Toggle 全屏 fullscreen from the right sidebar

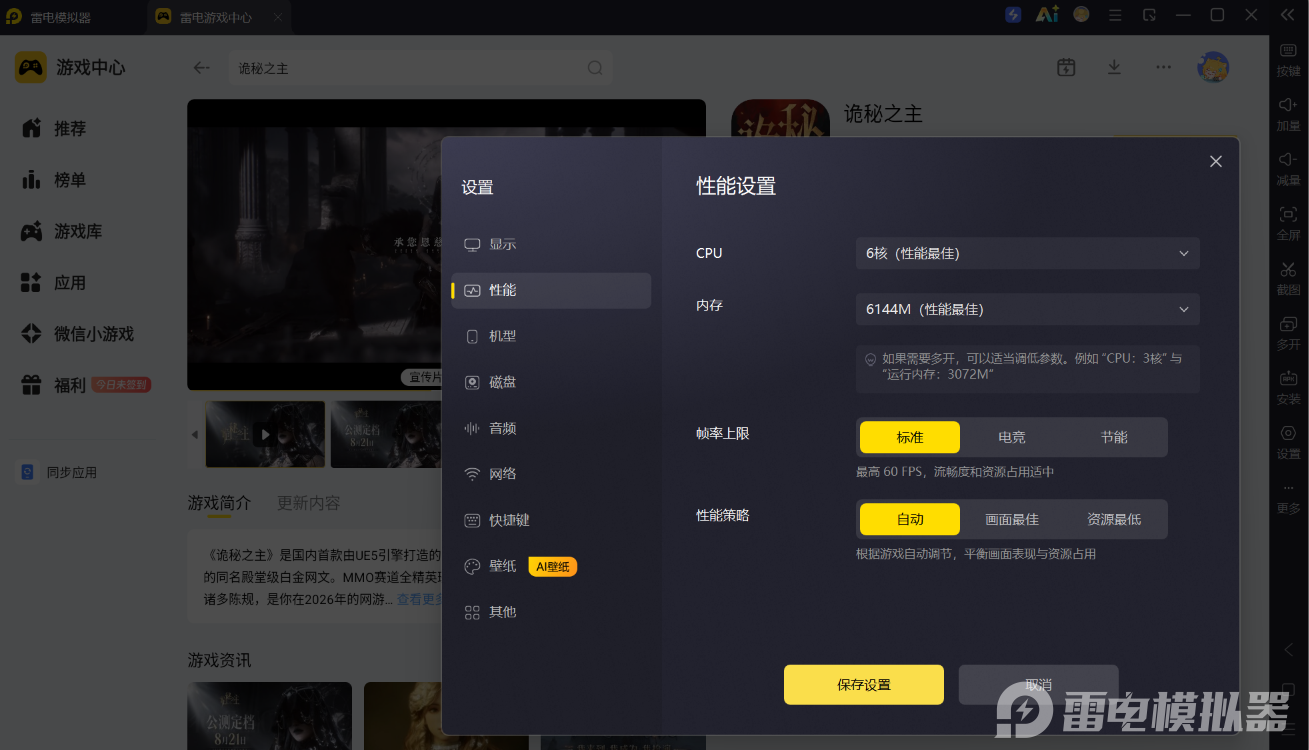[1288, 223]
